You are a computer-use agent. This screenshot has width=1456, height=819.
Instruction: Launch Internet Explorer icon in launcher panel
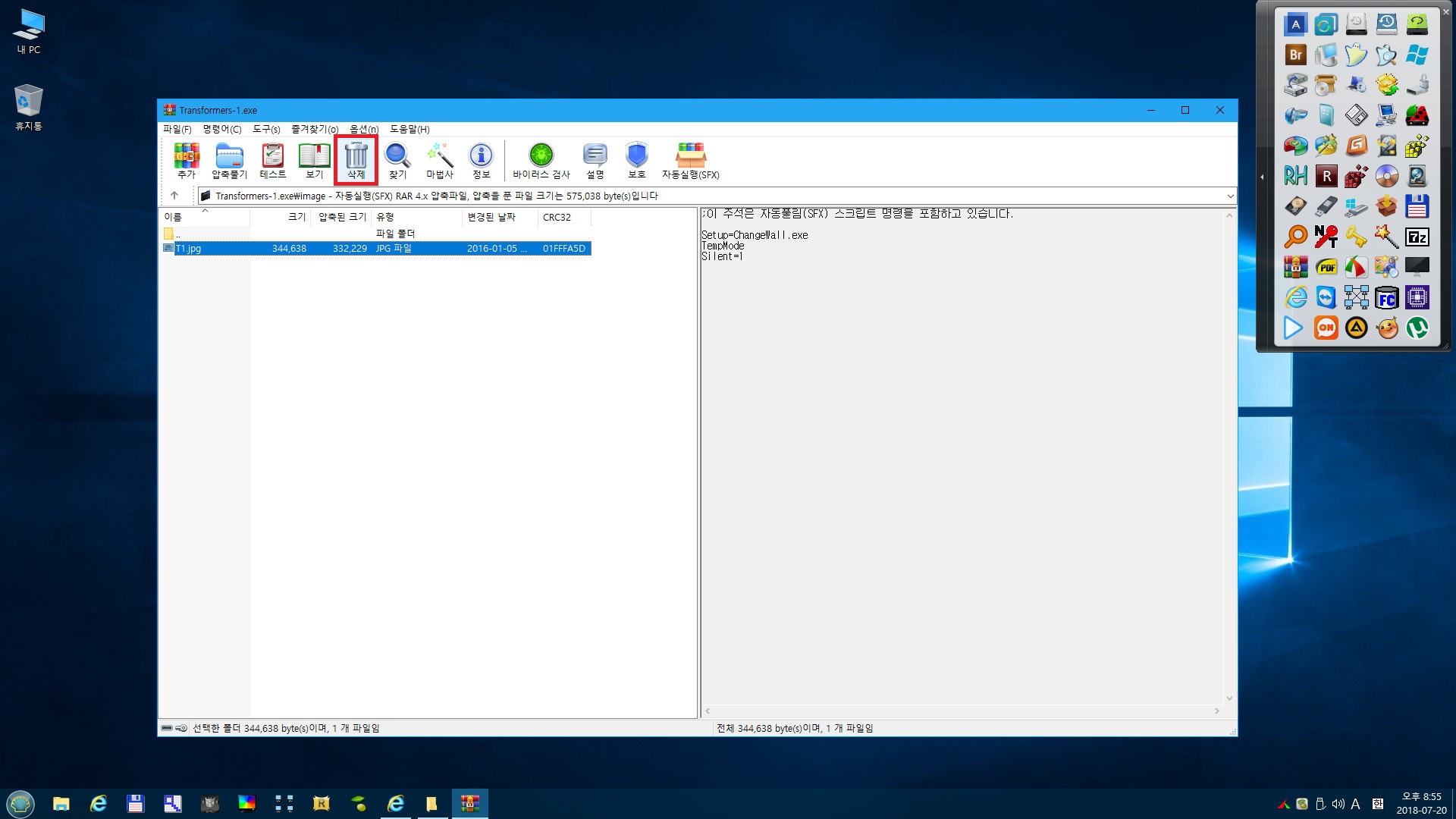click(x=1295, y=297)
